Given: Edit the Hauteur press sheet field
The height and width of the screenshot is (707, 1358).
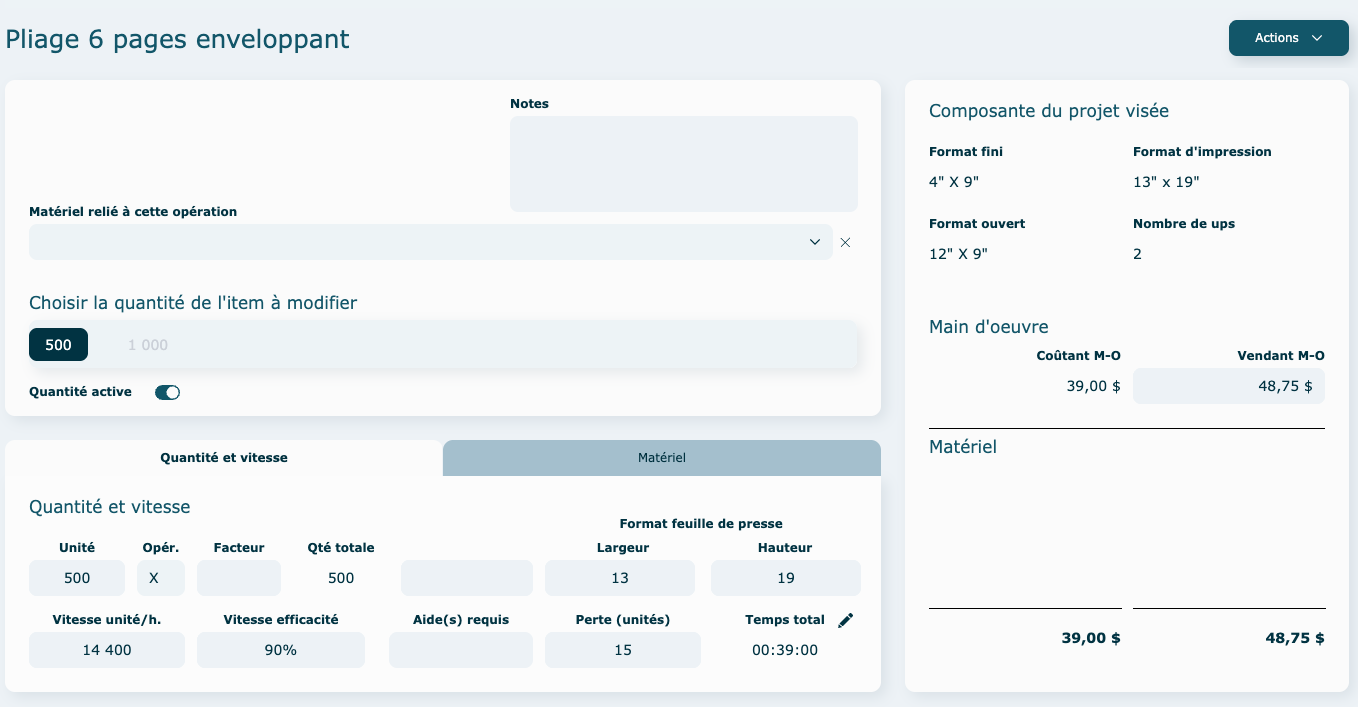Looking at the screenshot, I should (785, 578).
